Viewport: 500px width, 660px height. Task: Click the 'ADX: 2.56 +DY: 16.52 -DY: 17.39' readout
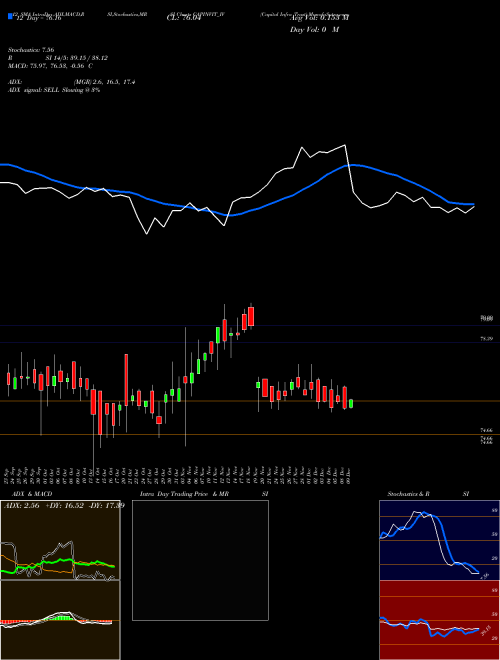(x=64, y=506)
